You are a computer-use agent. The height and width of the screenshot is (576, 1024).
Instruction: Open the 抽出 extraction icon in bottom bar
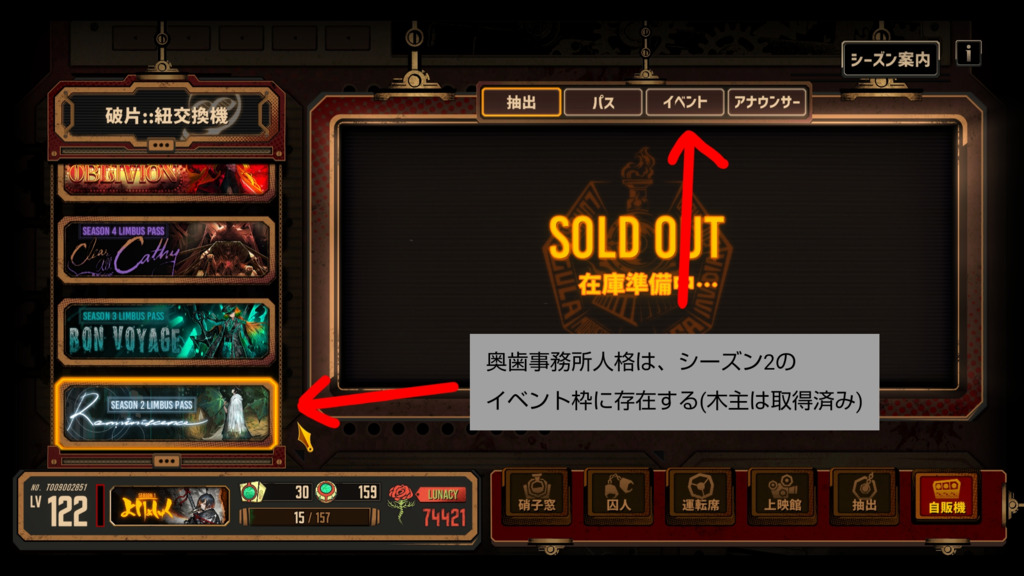pyautogui.click(x=864, y=494)
